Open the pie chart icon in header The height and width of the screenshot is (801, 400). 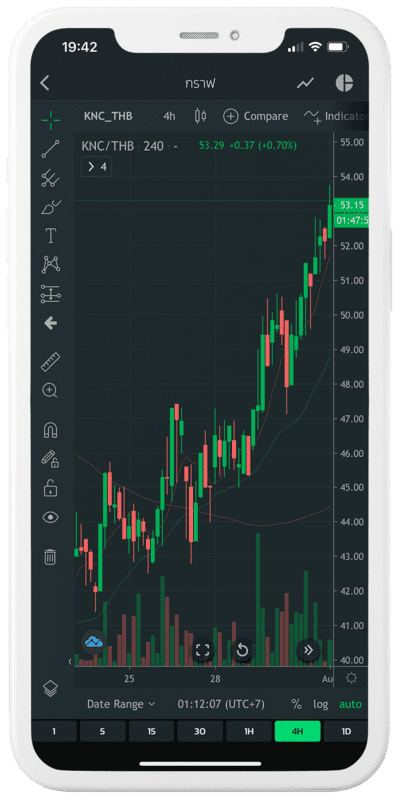pos(344,83)
